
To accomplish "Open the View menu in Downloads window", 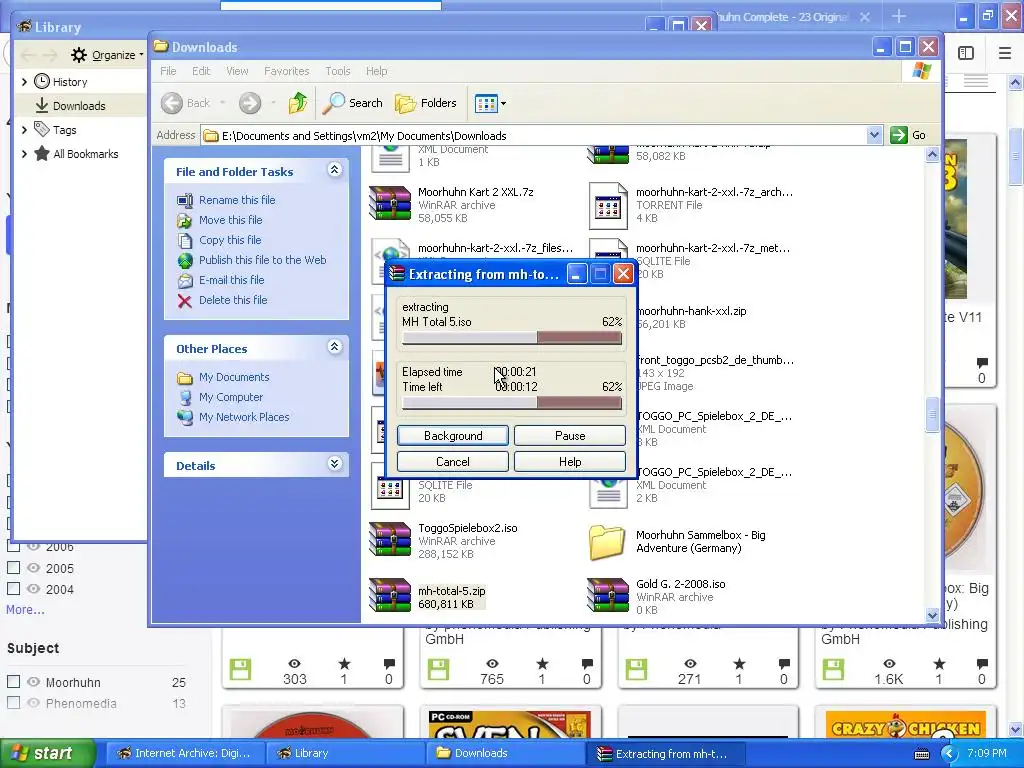I will 237,71.
